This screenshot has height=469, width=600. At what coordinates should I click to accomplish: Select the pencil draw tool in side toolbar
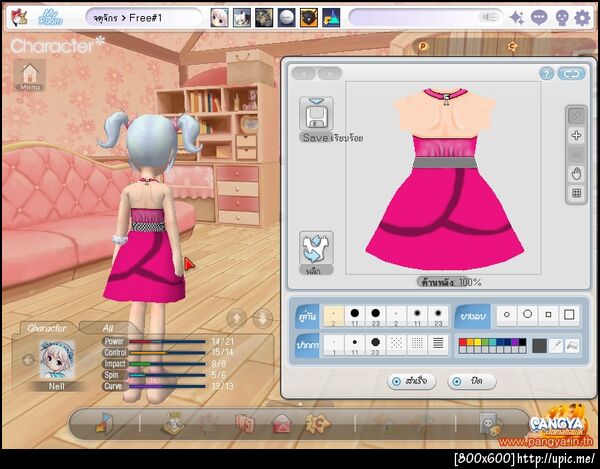click(576, 116)
